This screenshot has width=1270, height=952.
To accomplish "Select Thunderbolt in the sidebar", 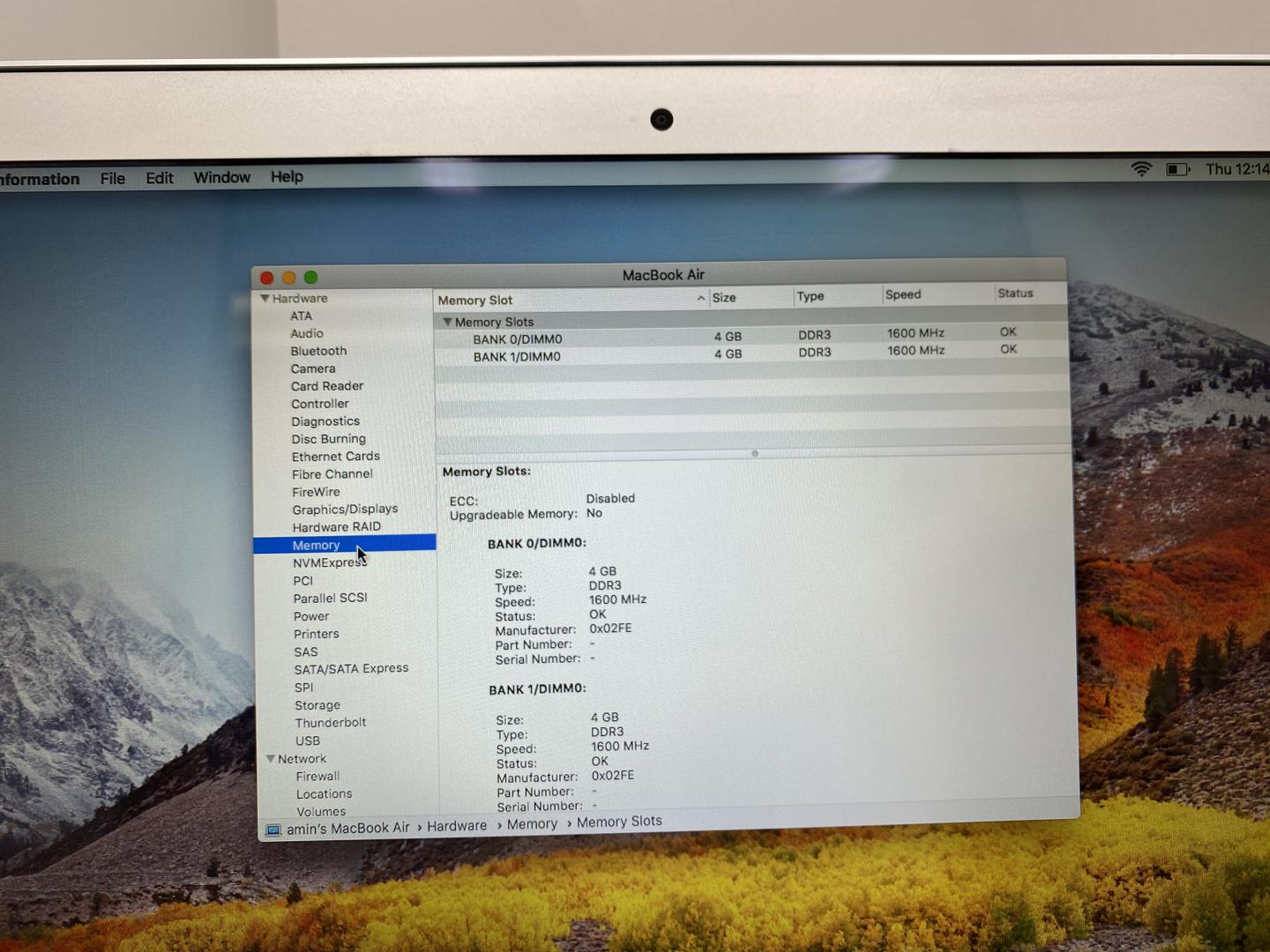I will [331, 723].
